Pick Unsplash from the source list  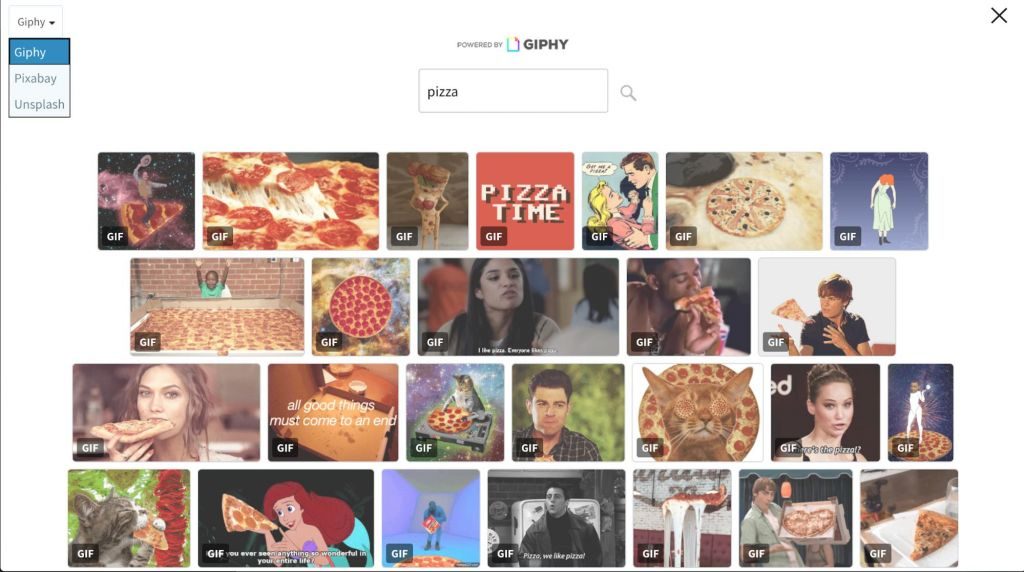39,104
